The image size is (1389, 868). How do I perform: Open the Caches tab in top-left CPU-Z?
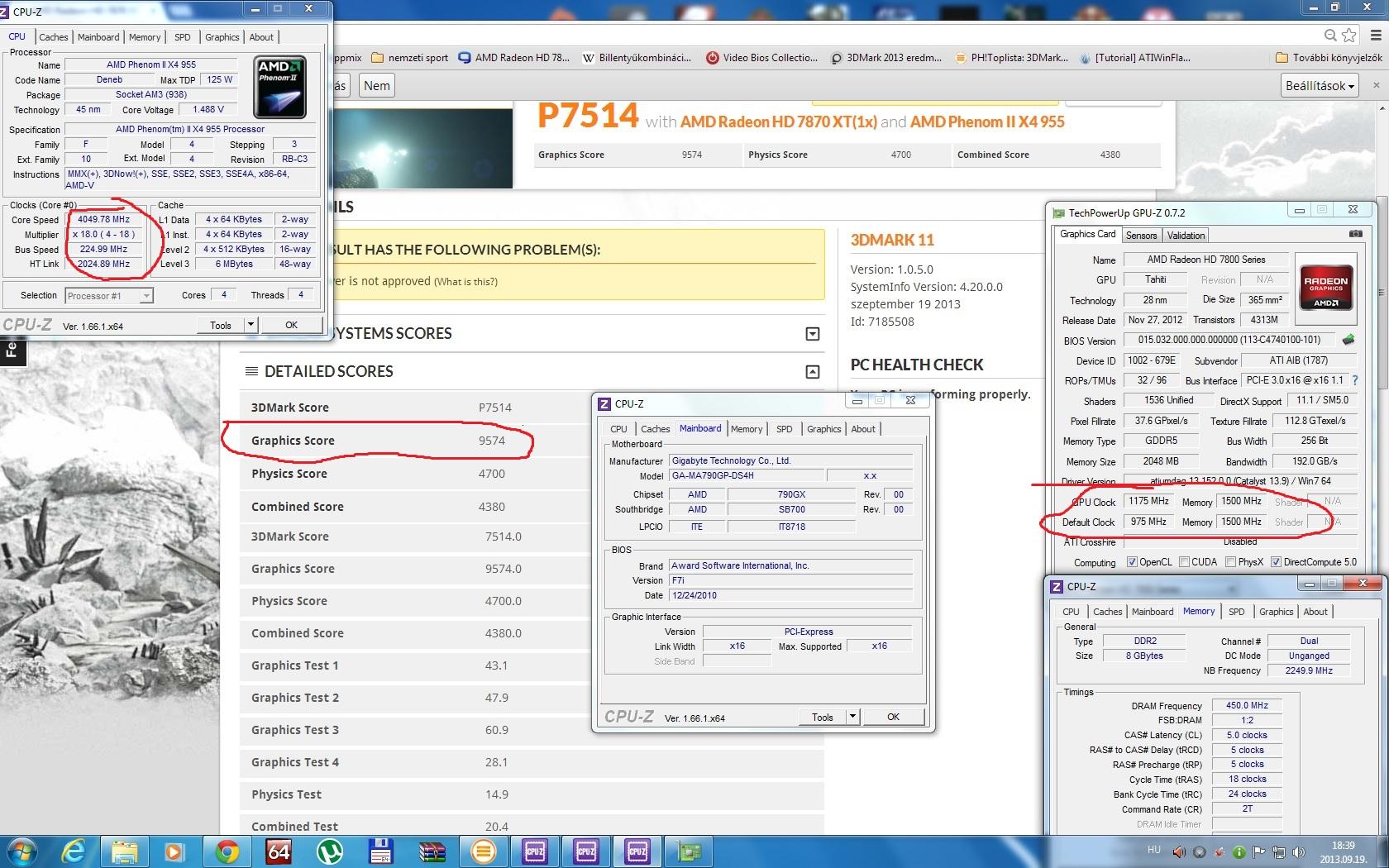(54, 37)
